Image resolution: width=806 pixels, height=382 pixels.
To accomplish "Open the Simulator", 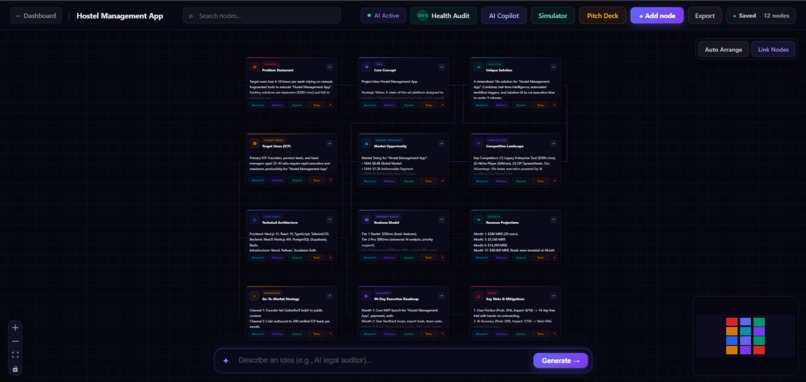I will point(553,15).
